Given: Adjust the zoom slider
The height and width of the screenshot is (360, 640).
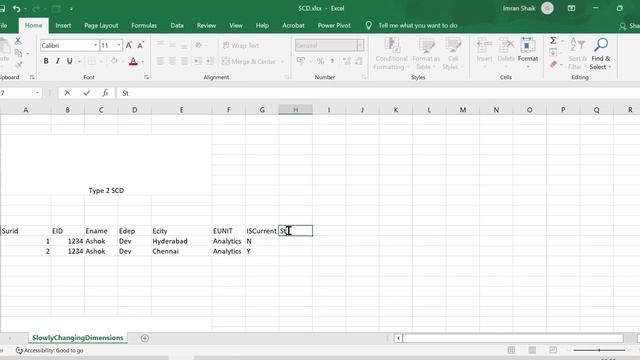Looking at the screenshot, I should [x=599, y=350].
